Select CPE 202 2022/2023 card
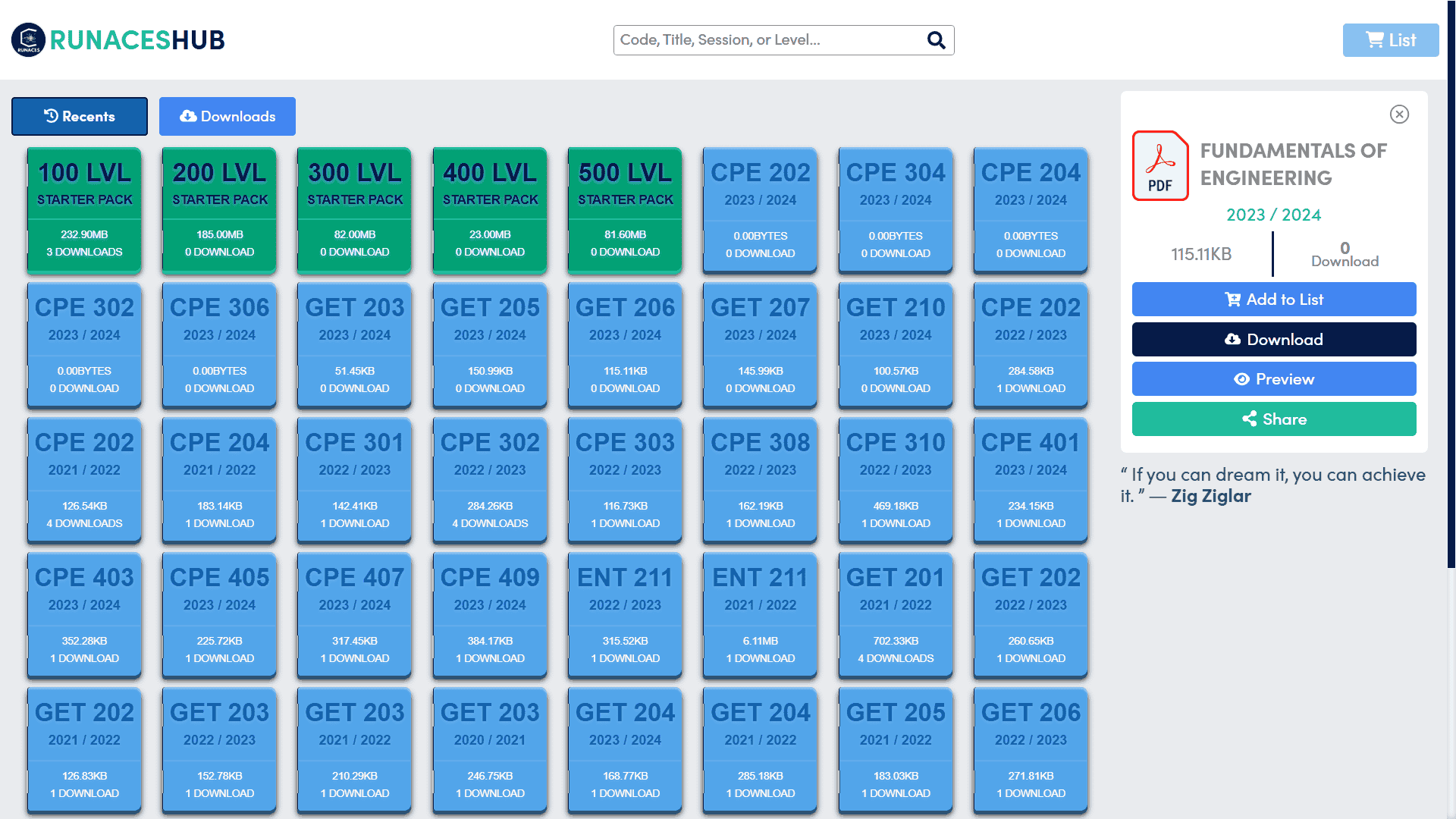Screen dimensions: 1456x819 pos(1031,345)
